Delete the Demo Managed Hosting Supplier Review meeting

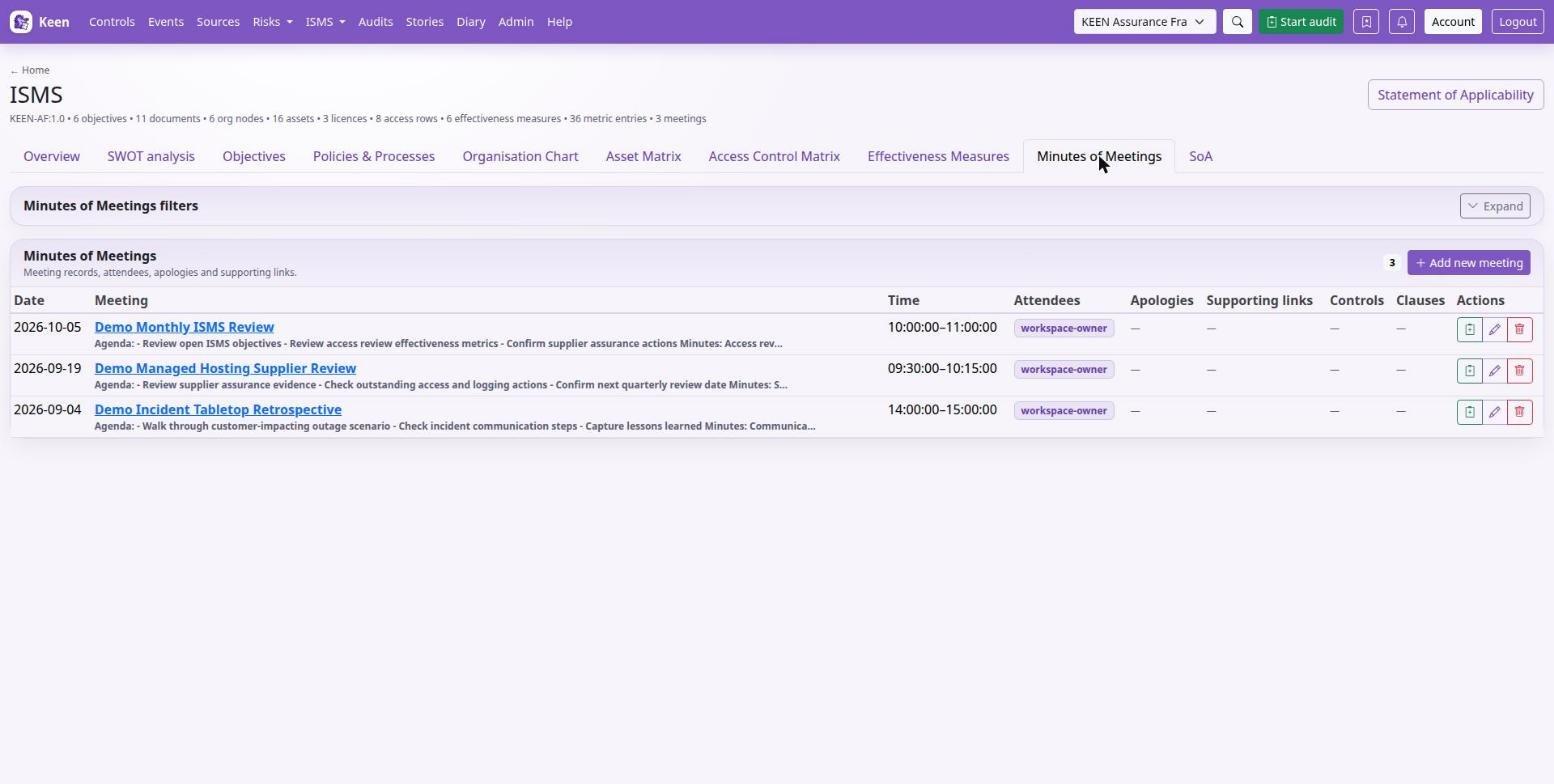pos(1519,371)
